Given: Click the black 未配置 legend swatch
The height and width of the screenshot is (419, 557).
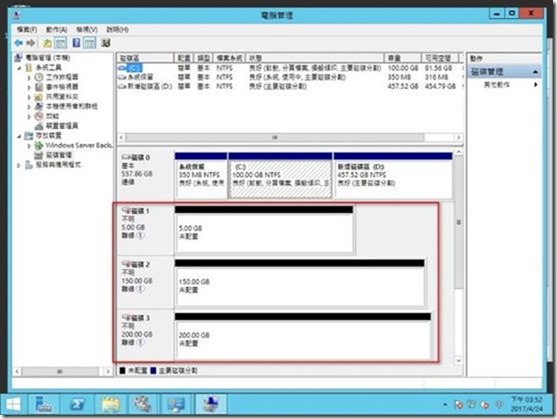Looking at the screenshot, I should click(123, 370).
